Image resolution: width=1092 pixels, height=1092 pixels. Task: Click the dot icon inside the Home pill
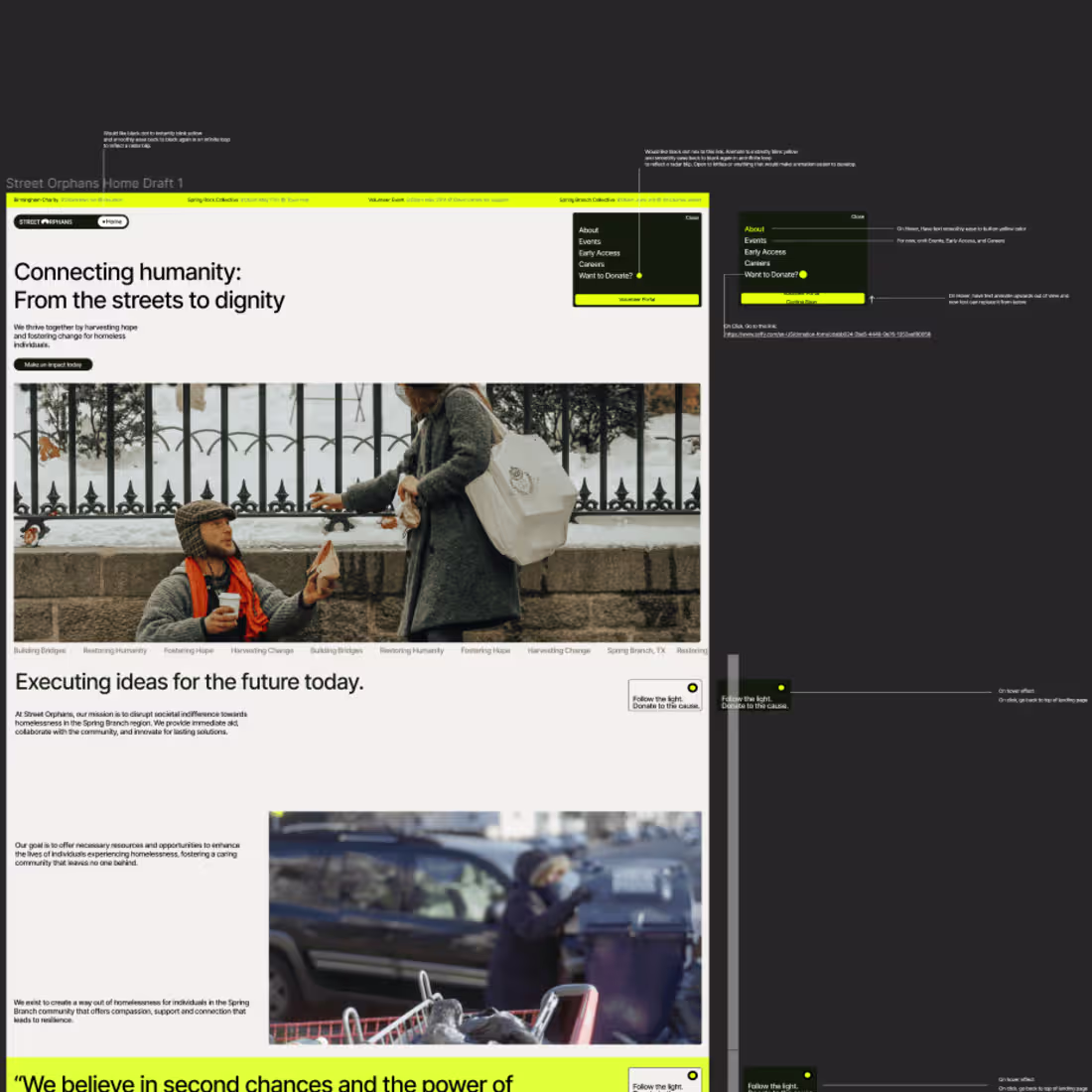[x=103, y=220]
